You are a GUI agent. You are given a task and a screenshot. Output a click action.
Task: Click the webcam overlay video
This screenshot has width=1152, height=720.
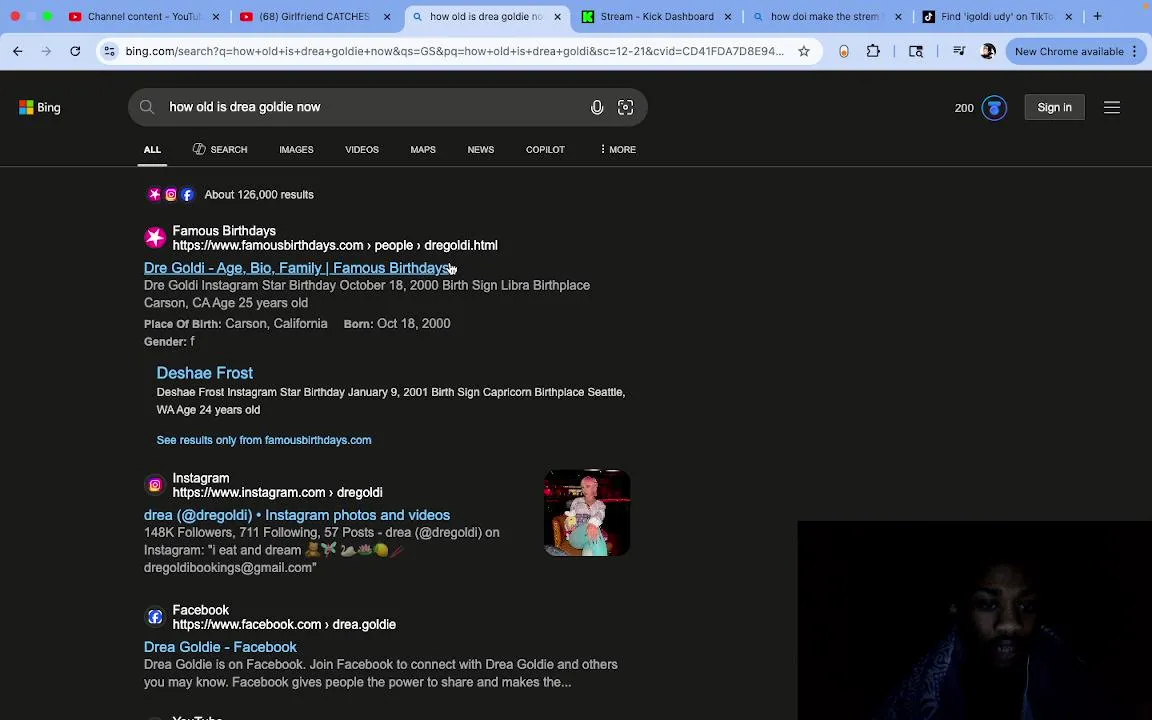tap(974, 621)
